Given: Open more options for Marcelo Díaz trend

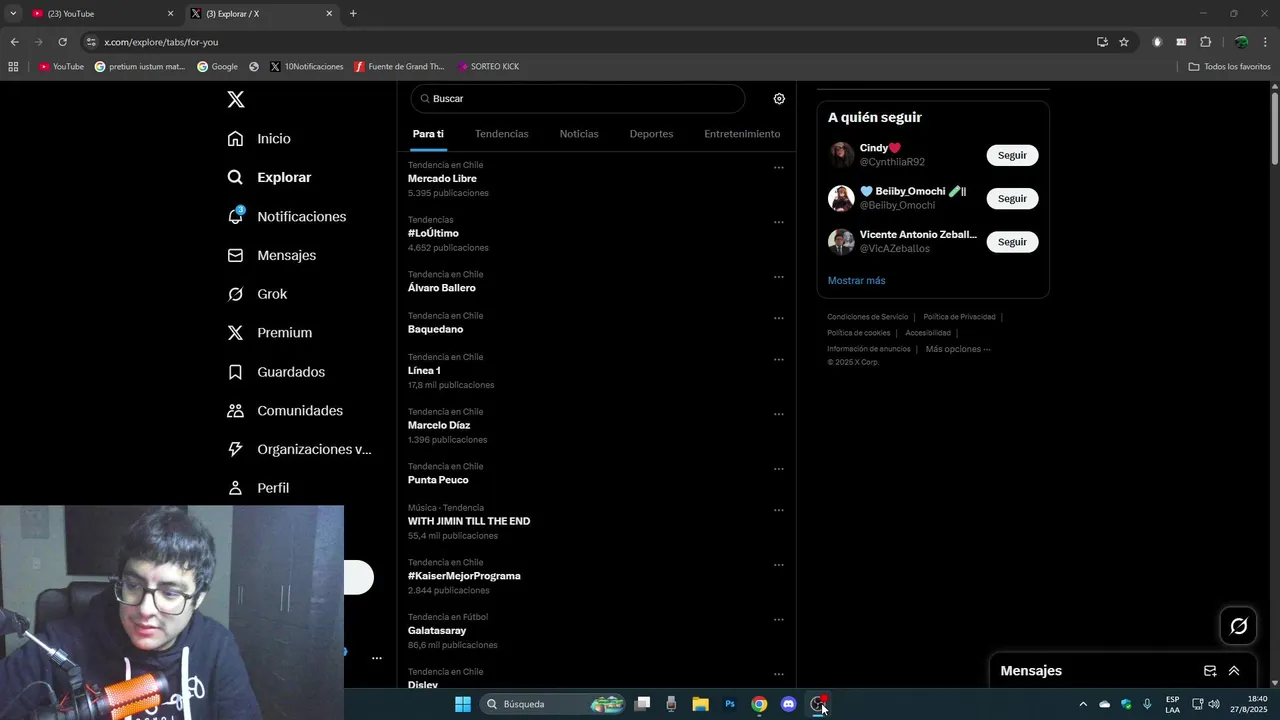Looking at the screenshot, I should pos(778,415).
